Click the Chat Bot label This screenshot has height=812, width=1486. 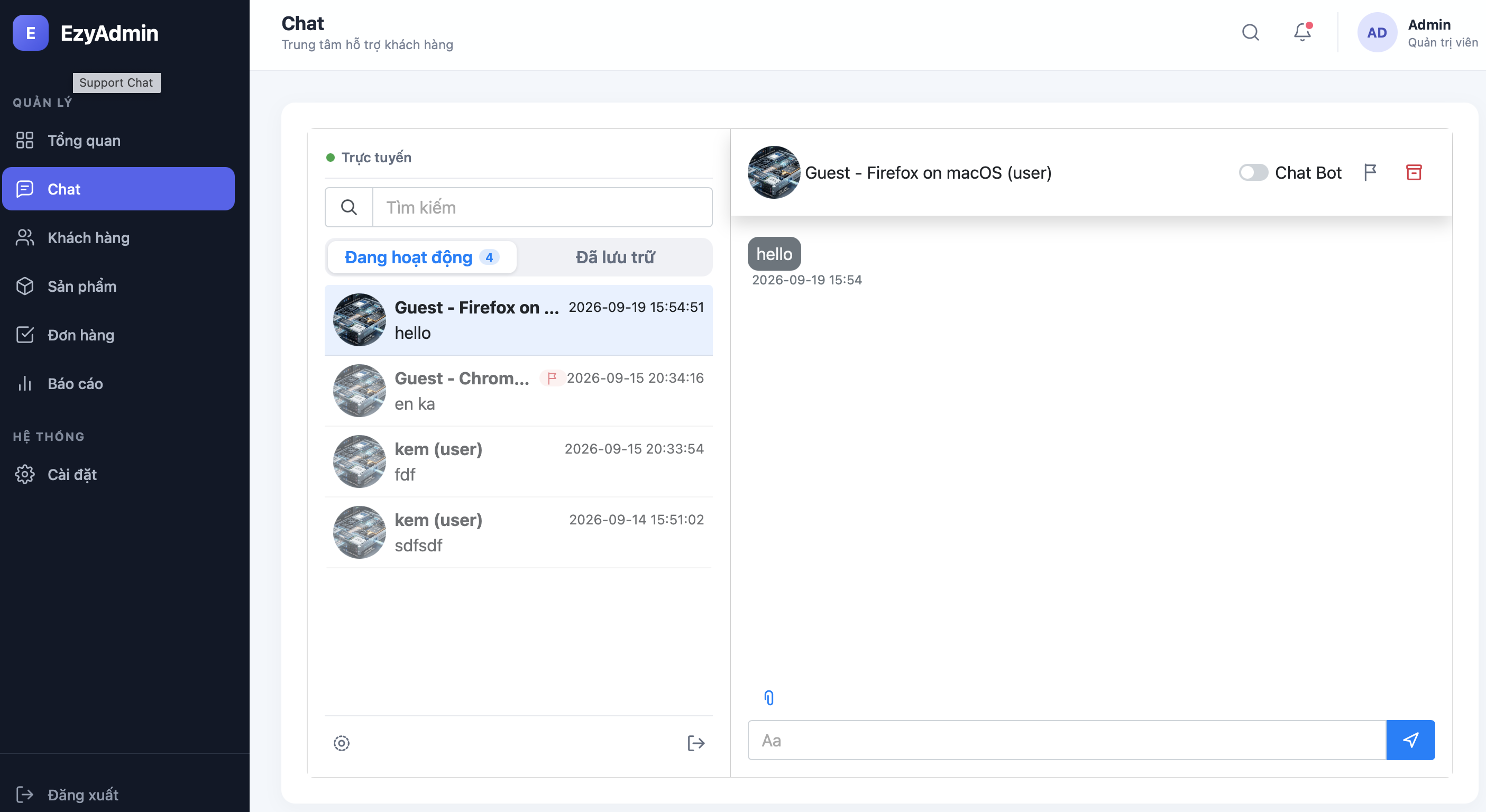(1308, 172)
